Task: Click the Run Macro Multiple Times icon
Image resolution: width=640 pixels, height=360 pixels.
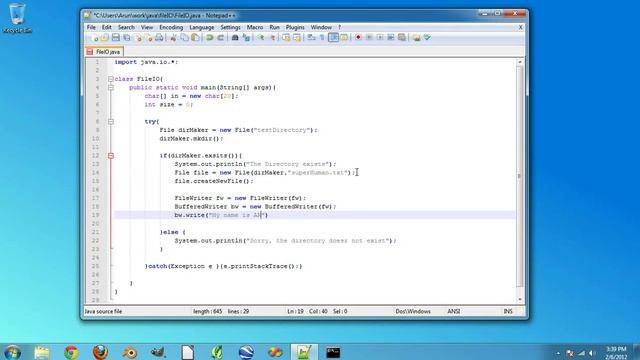Action: tap(391, 38)
